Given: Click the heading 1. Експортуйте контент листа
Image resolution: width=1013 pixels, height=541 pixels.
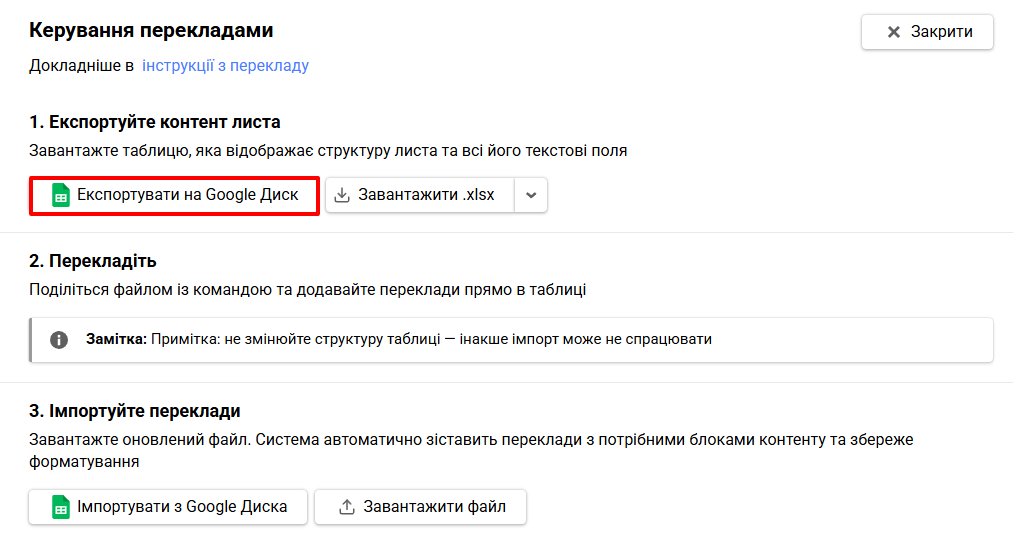Looking at the screenshot, I should point(154,122).
